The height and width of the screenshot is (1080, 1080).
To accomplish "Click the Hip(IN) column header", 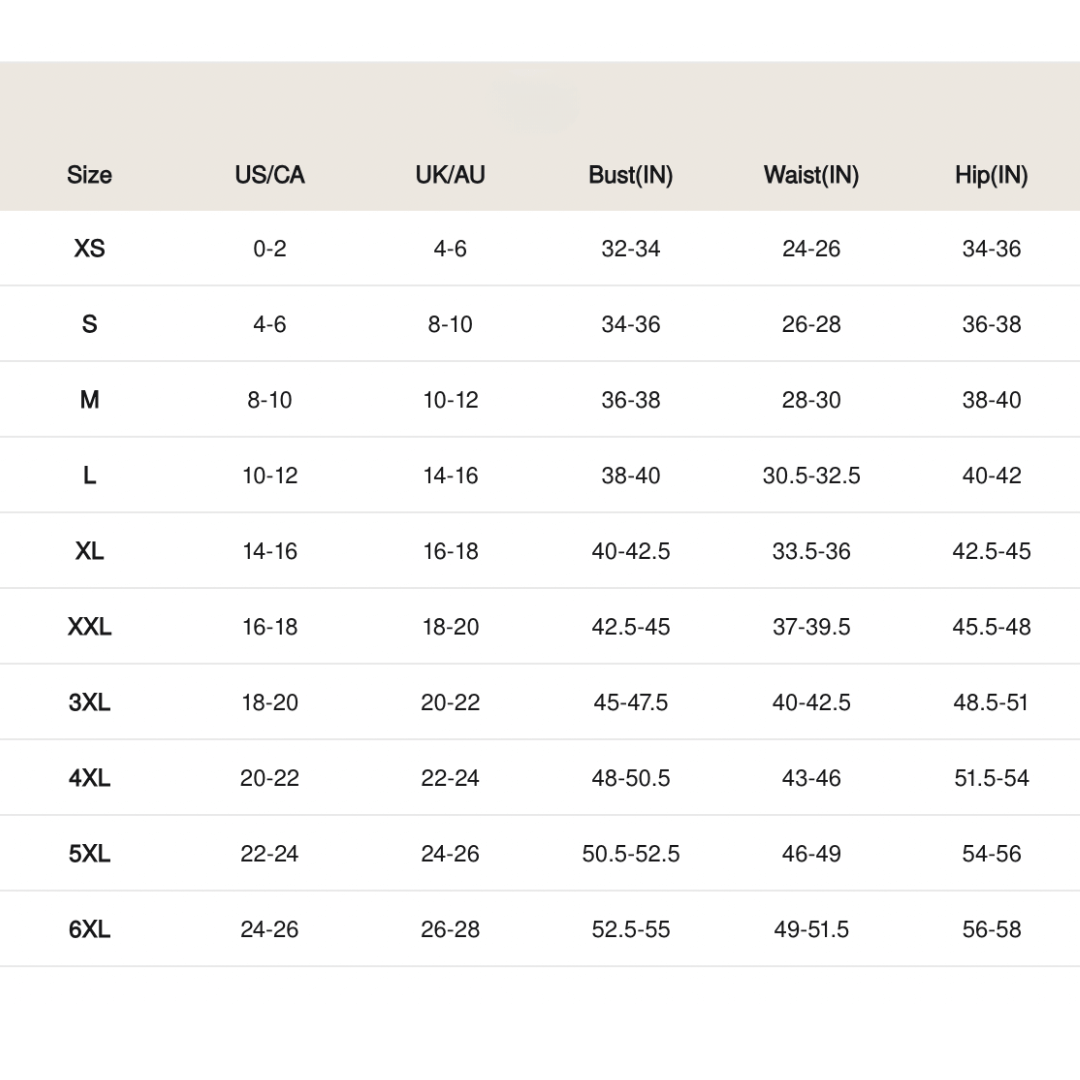I will coord(991,175).
